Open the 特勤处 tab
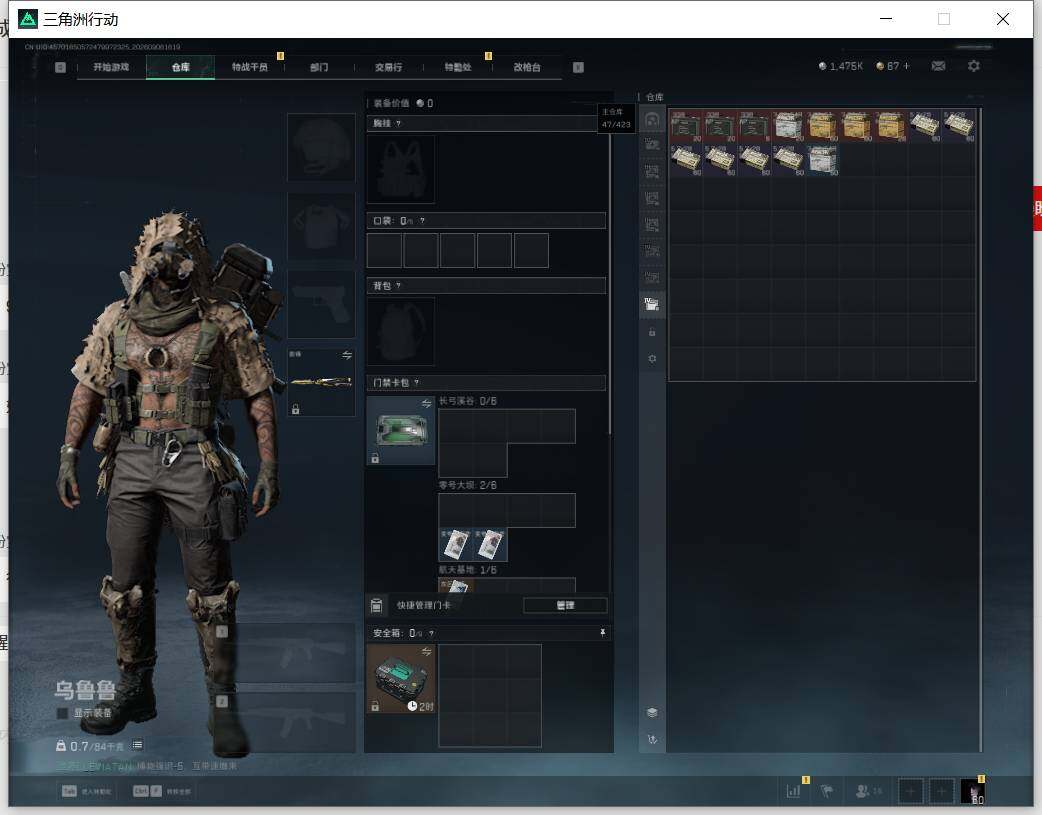 tap(457, 67)
